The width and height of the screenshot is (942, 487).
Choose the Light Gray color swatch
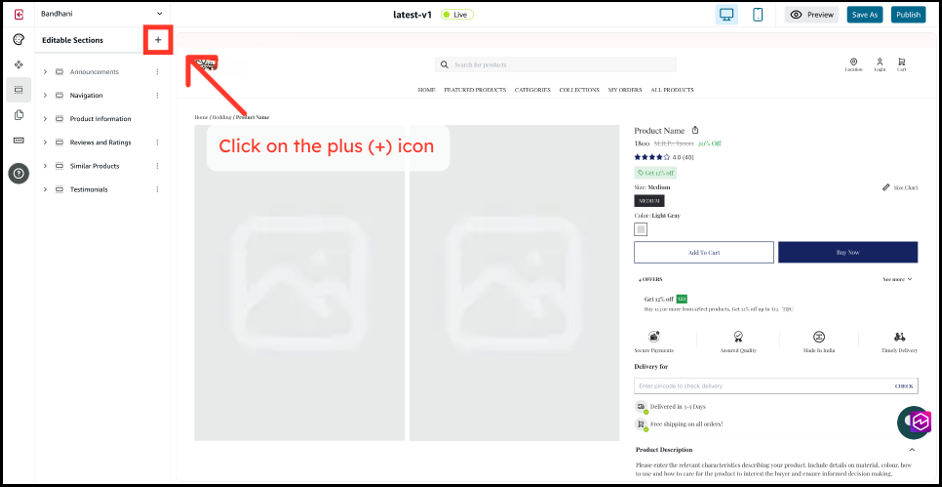coord(641,229)
